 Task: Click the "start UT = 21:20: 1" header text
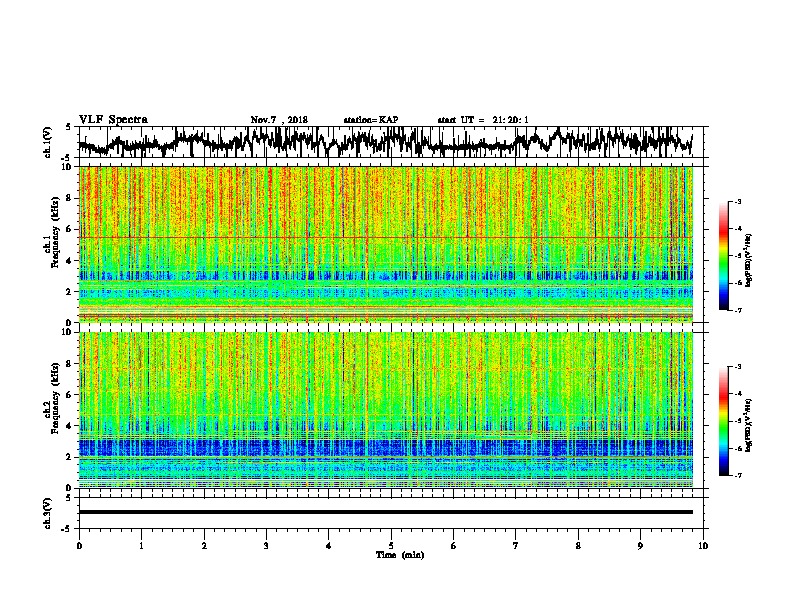coord(483,120)
